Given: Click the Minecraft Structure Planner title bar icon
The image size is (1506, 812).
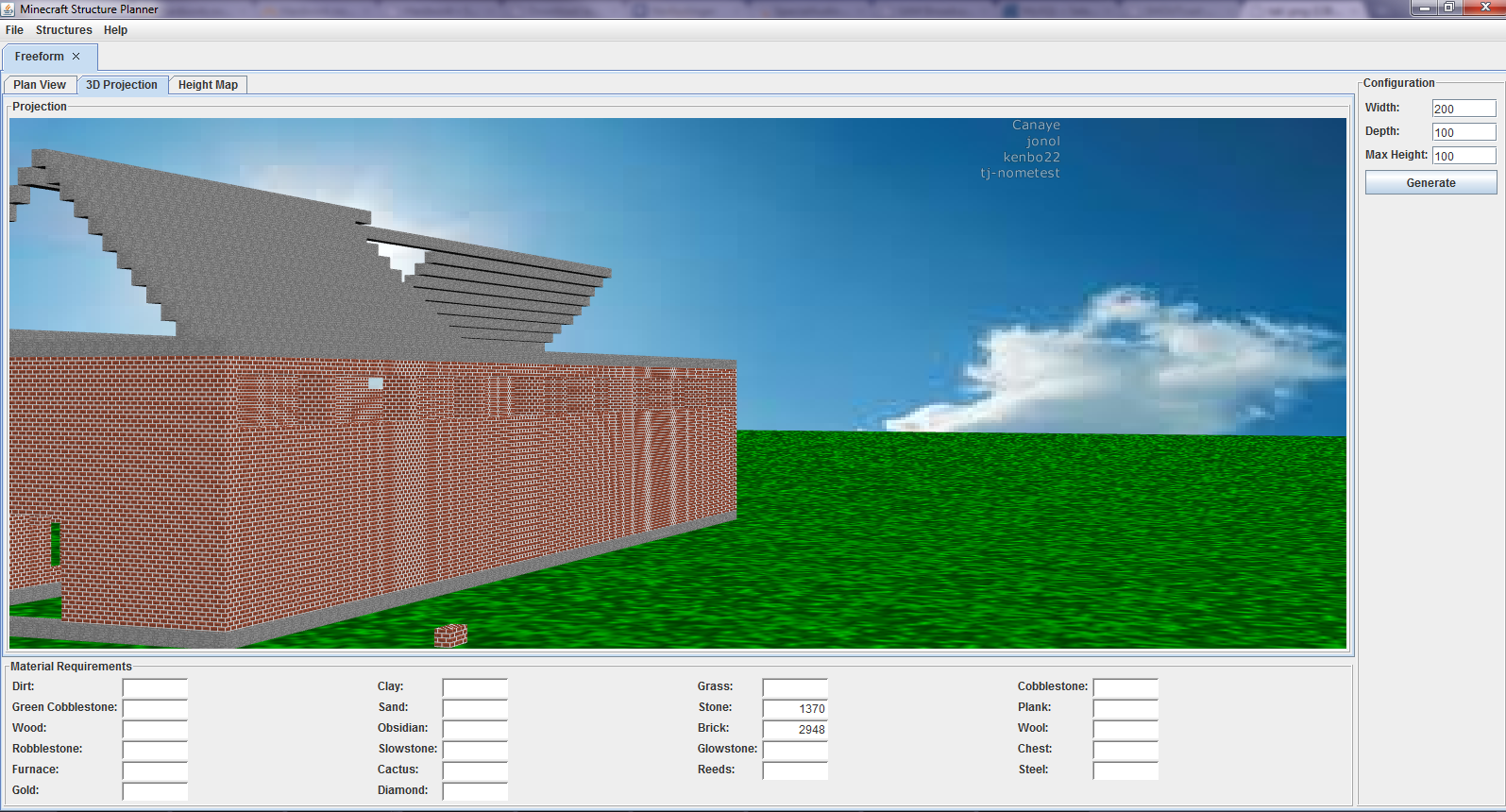Looking at the screenshot, I should pos(8,8).
